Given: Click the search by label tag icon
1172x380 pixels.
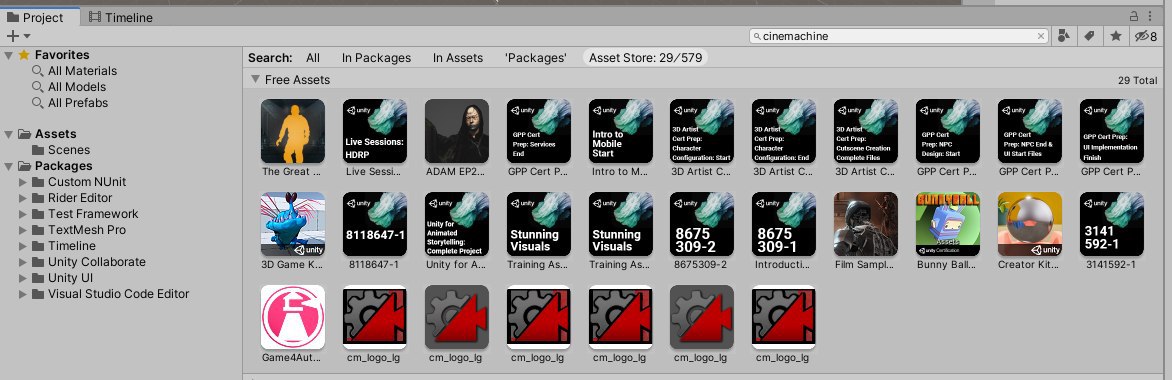Looking at the screenshot, I should coord(1090,36).
